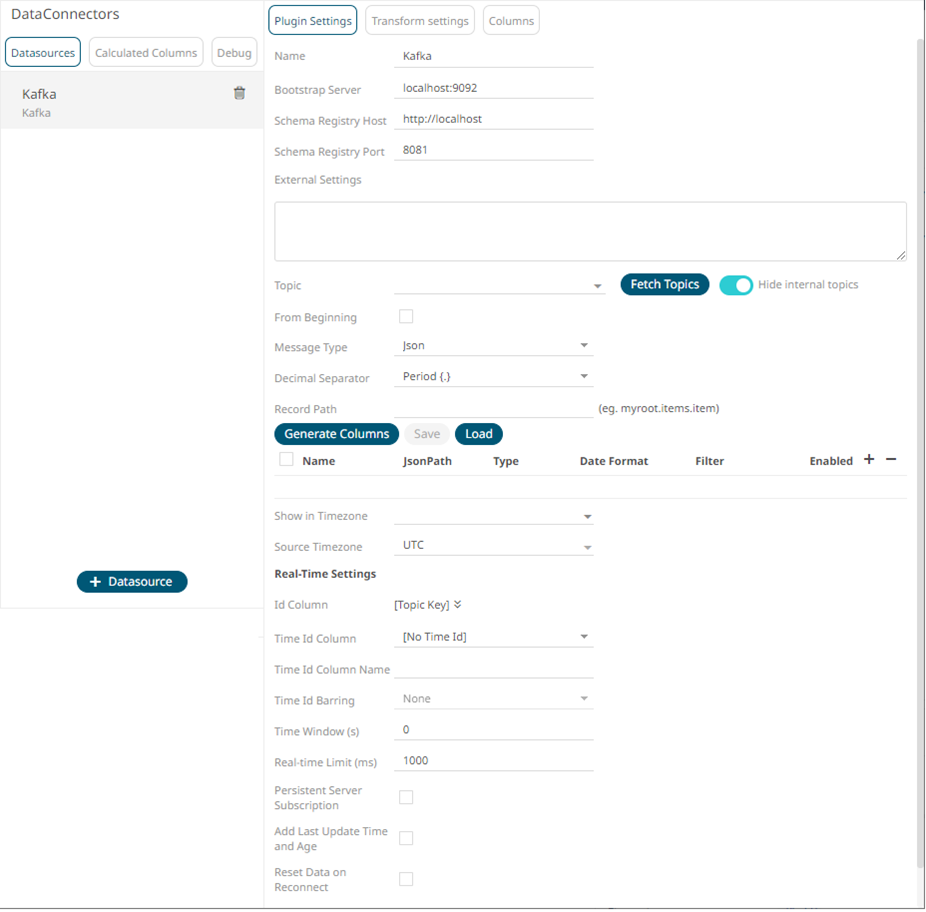Click the Real-Time Settings heading
The height and width of the screenshot is (912, 926).
[325, 574]
